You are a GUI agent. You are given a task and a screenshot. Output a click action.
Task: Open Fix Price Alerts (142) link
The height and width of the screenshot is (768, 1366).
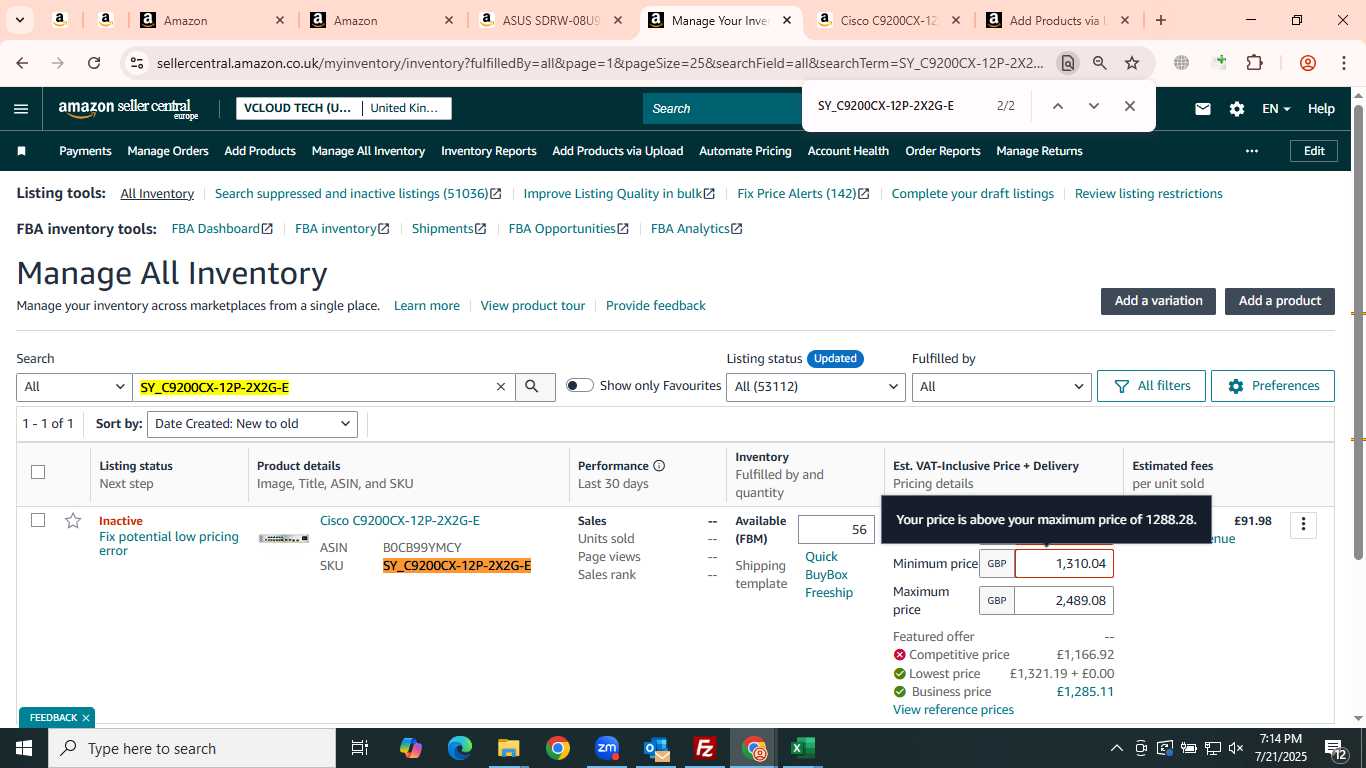803,194
